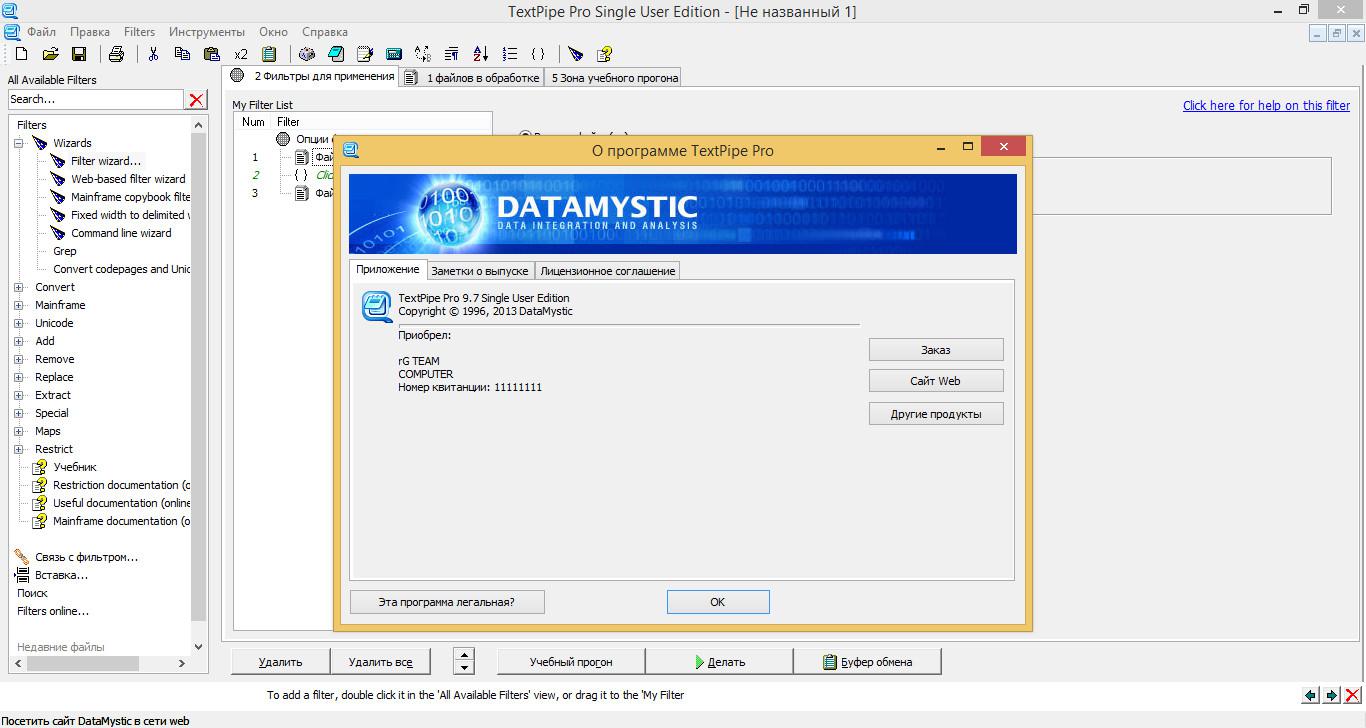Viewport: 1366px width, 728px height.
Task: Click the Save floppy disk icon
Action: point(79,54)
